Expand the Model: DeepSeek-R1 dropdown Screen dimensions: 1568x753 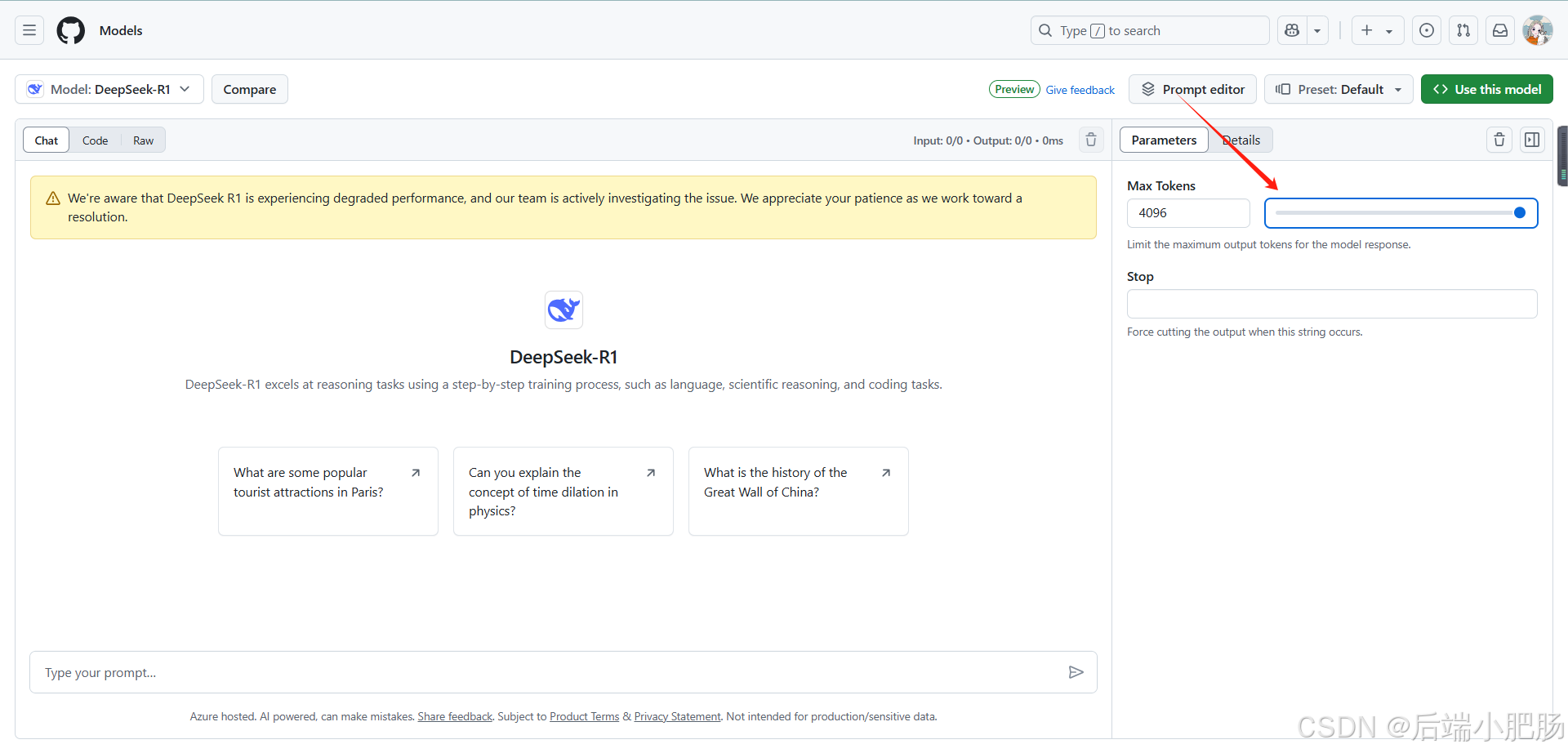[109, 90]
